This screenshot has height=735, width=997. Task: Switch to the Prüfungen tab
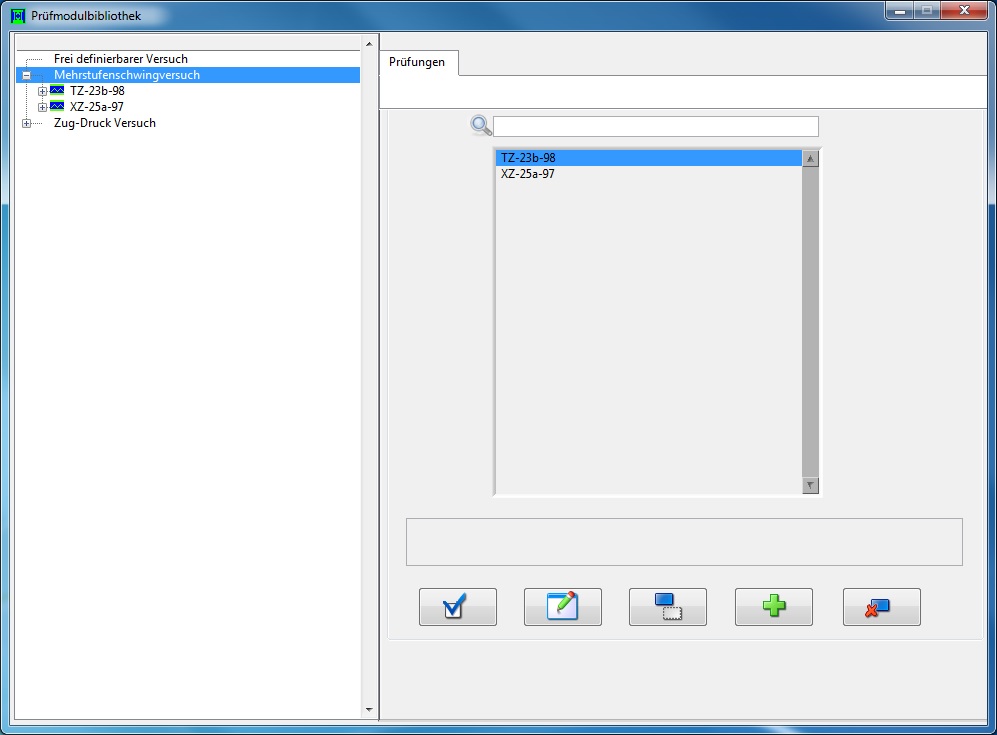pos(416,62)
